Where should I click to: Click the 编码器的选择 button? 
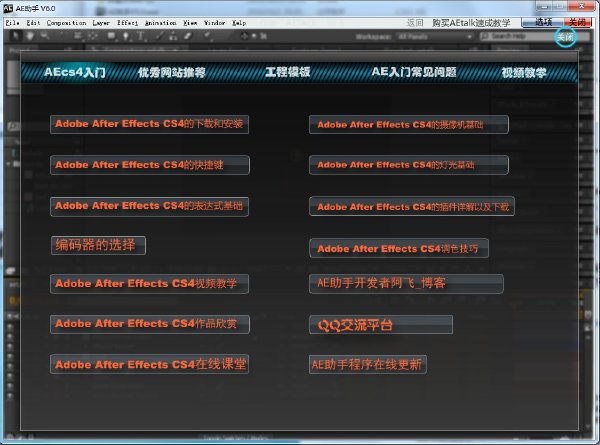click(x=98, y=245)
